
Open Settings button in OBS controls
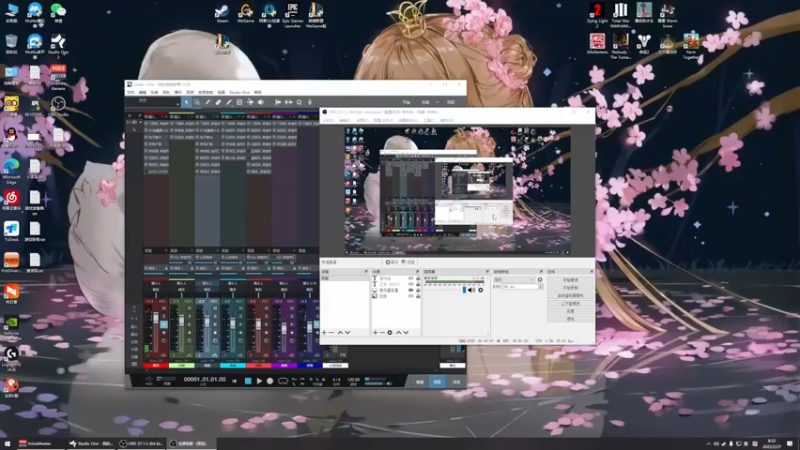pos(570,311)
